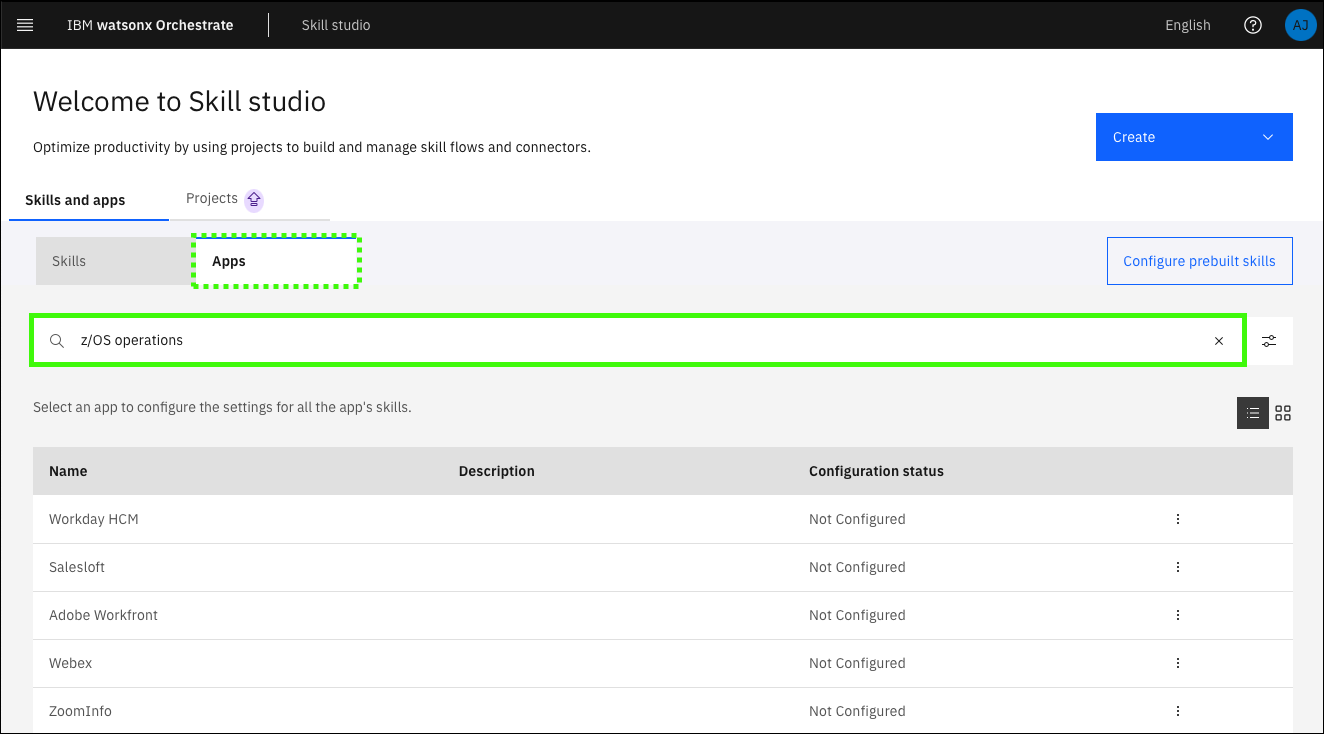Image resolution: width=1324 pixels, height=734 pixels.
Task: Open overflow menu for Adobe Workfront
Action: [x=1177, y=615]
